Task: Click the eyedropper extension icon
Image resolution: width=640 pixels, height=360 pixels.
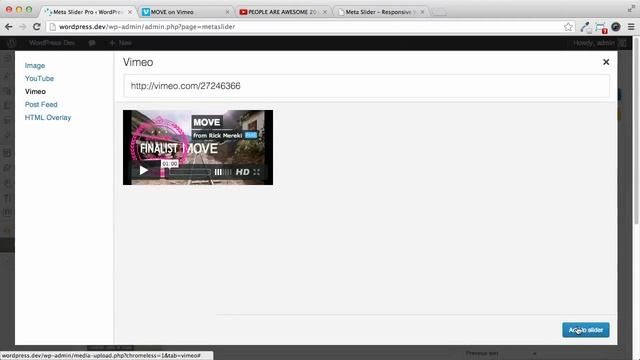Action: tap(585, 27)
